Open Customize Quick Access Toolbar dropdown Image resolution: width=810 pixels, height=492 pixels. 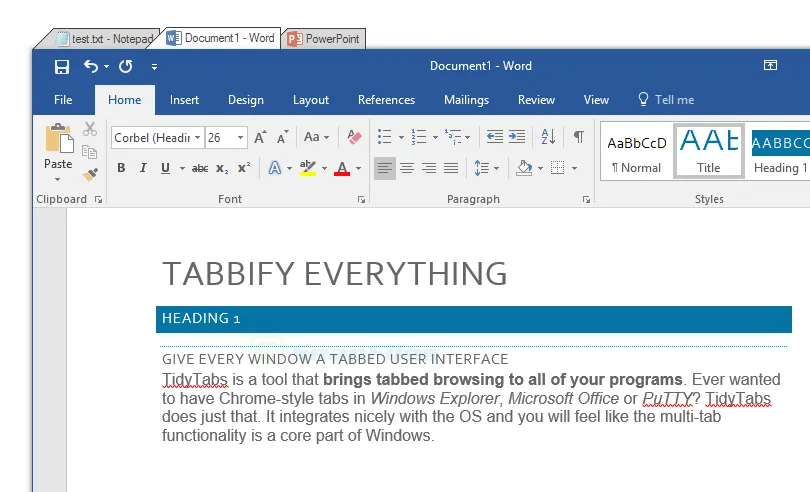[x=154, y=67]
